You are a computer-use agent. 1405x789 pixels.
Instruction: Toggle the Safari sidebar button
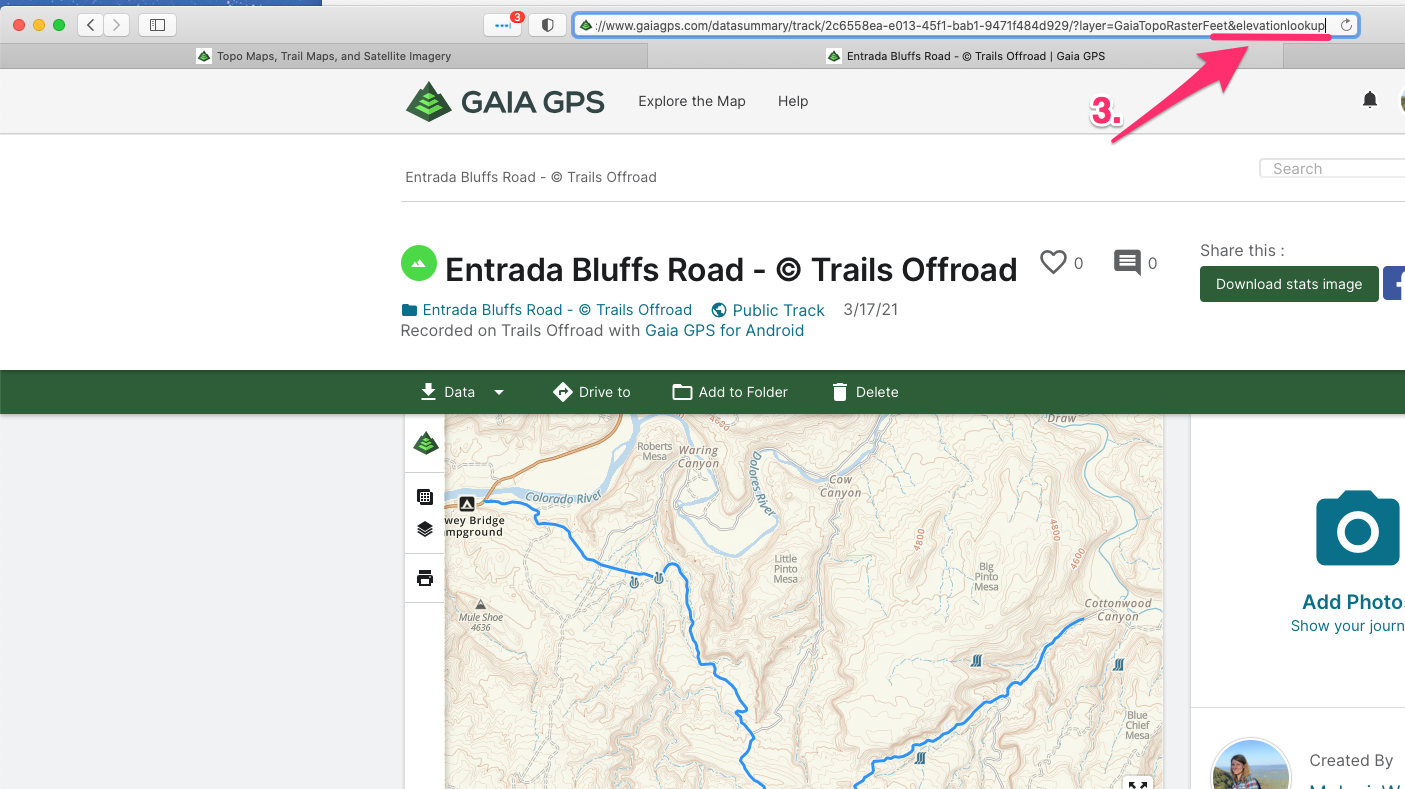(x=157, y=25)
